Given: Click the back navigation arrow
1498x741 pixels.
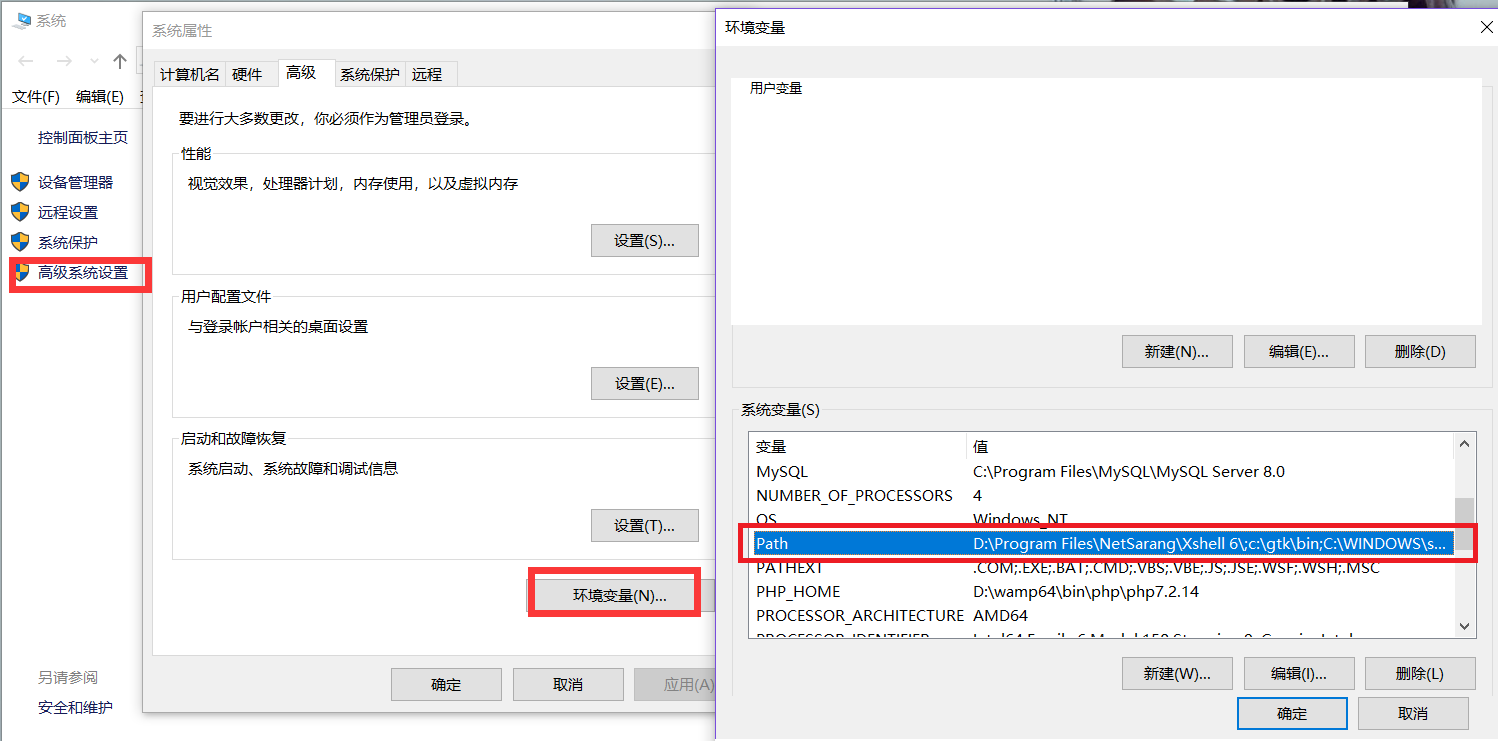Looking at the screenshot, I should (x=27, y=61).
